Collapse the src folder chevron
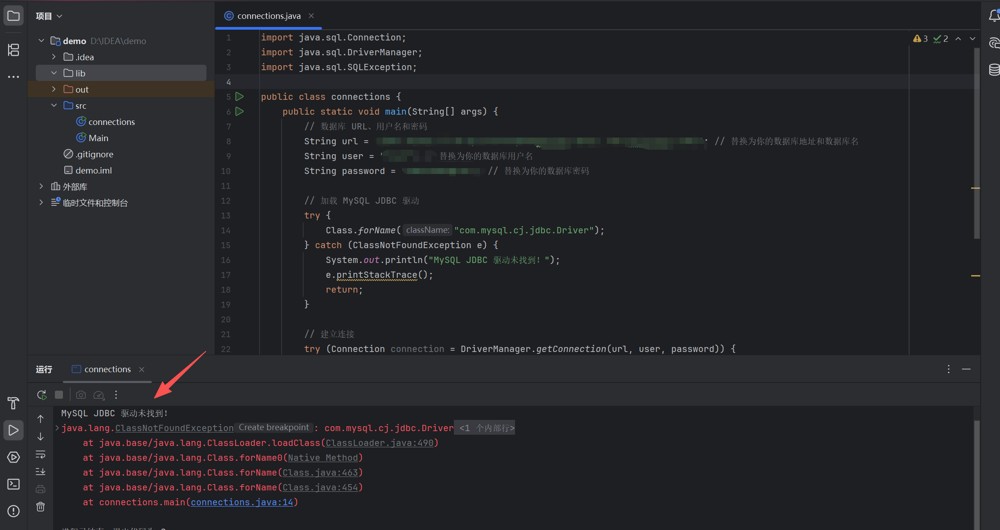 54,105
